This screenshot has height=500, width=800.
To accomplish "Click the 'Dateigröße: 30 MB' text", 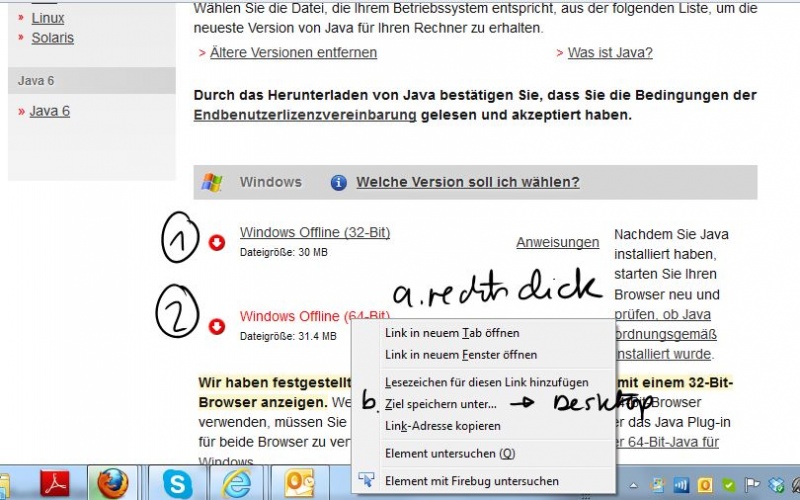I will (284, 252).
